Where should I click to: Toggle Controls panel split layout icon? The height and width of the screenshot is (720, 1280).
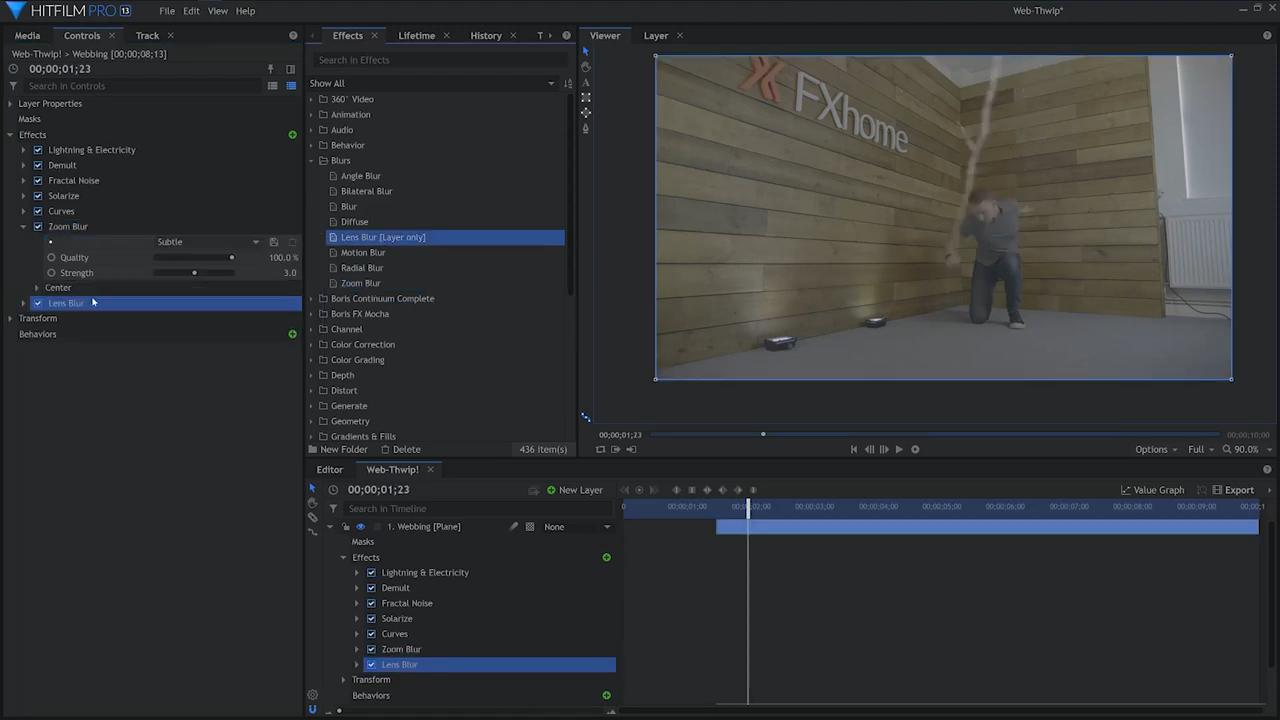coord(290,69)
